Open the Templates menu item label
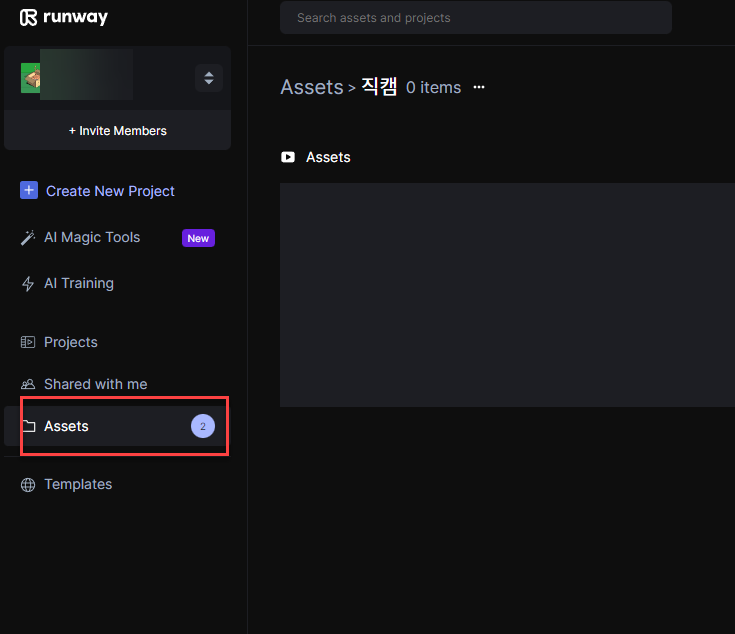Image resolution: width=735 pixels, height=634 pixels. coord(78,484)
